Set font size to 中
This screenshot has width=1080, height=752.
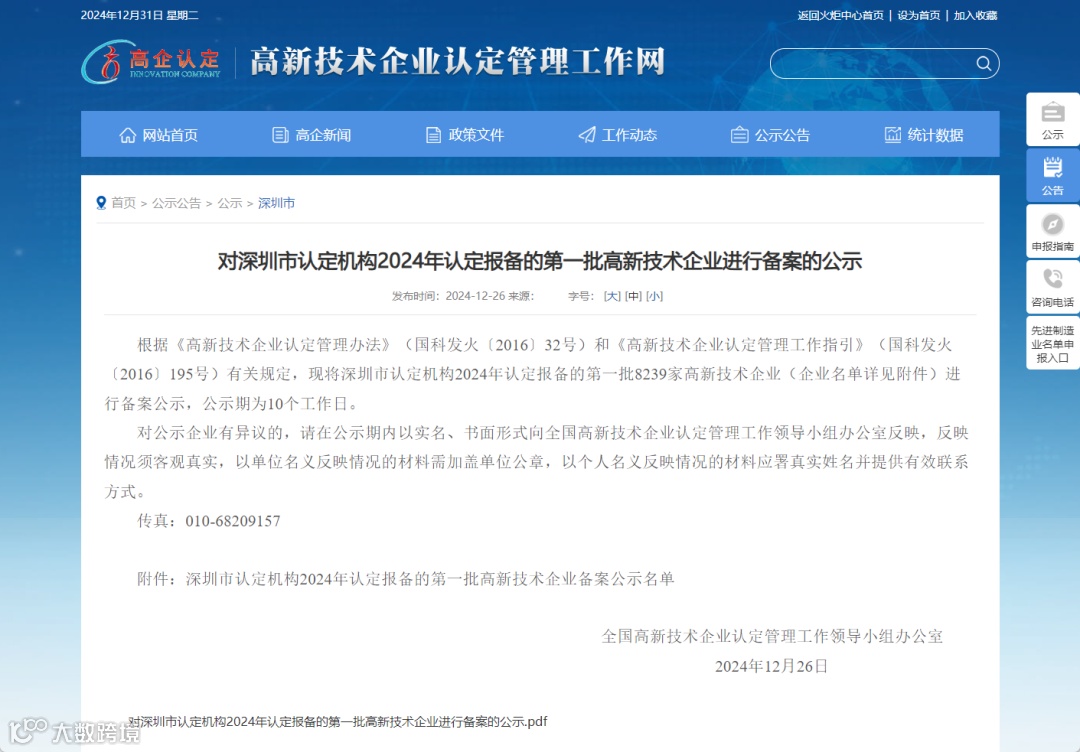point(633,296)
